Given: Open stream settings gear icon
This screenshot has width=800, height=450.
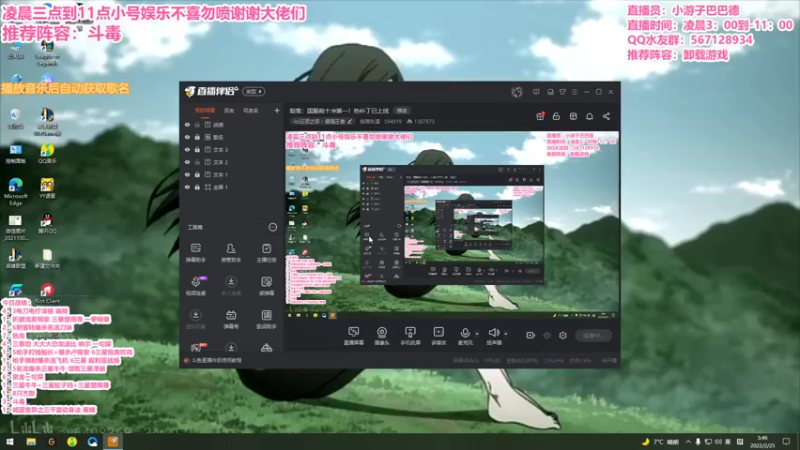Looking at the screenshot, I should tap(563, 336).
